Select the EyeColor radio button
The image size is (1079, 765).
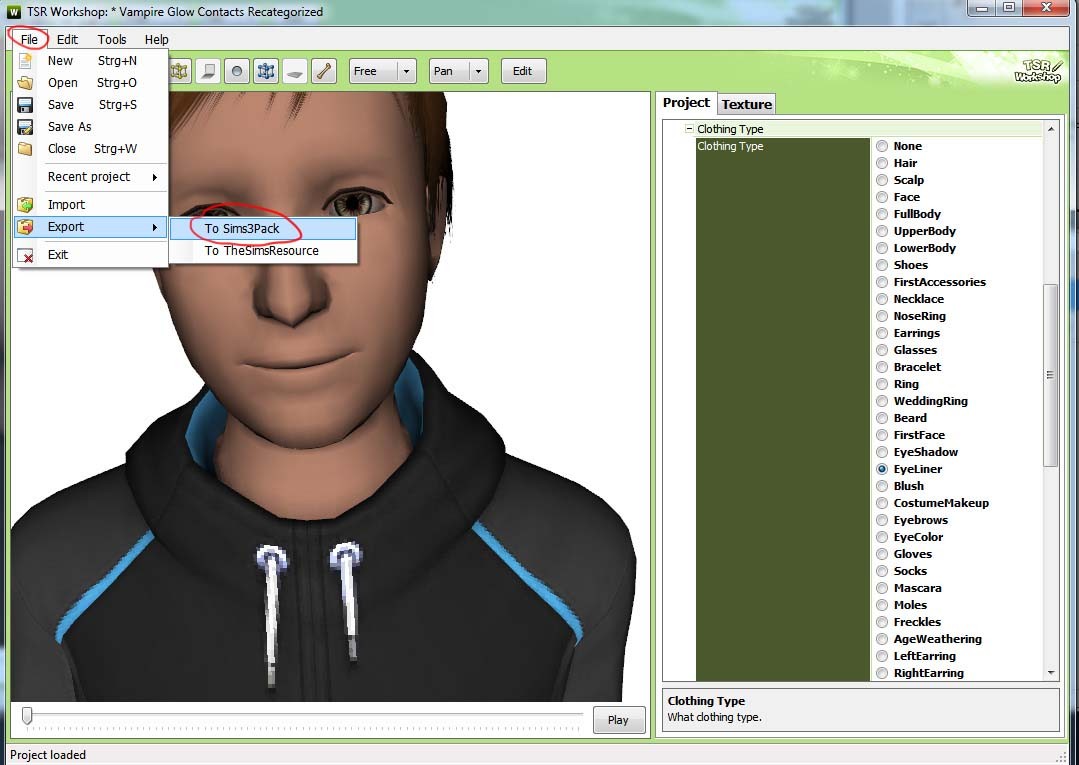[882, 537]
